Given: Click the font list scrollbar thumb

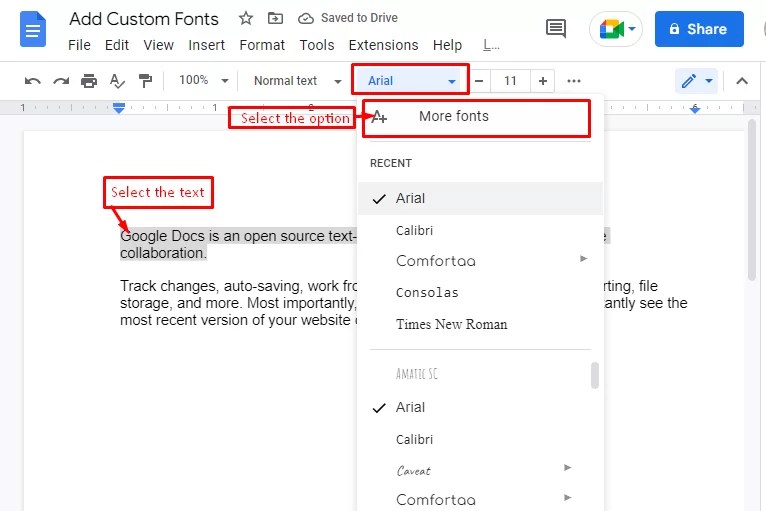Looking at the screenshot, I should [x=595, y=375].
